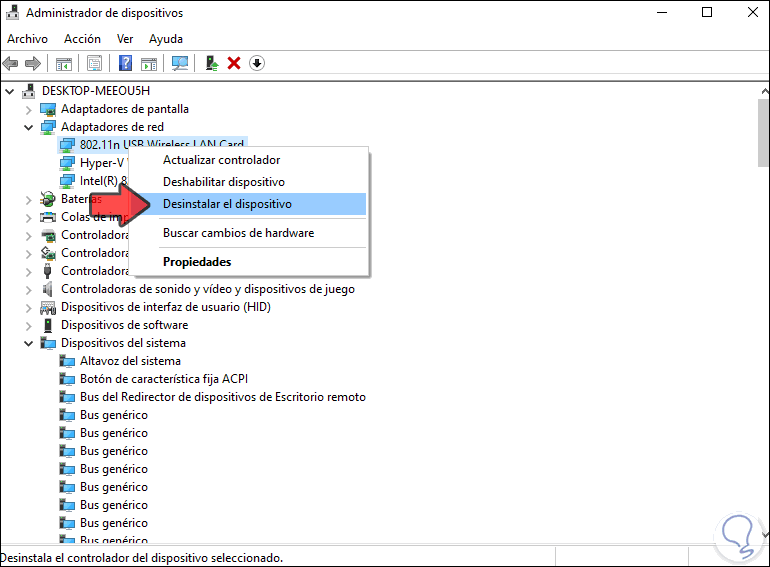Click the scan for hardware changes monitor icon
Screen dimensions: 770x567
click(x=180, y=63)
